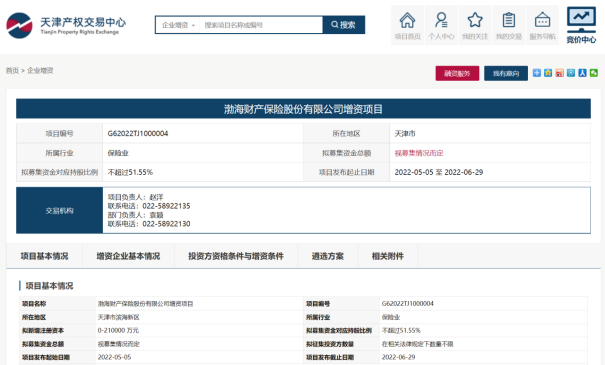Click the 不超过51.55% value in top table
The height and width of the screenshot is (365, 605).
130,172
